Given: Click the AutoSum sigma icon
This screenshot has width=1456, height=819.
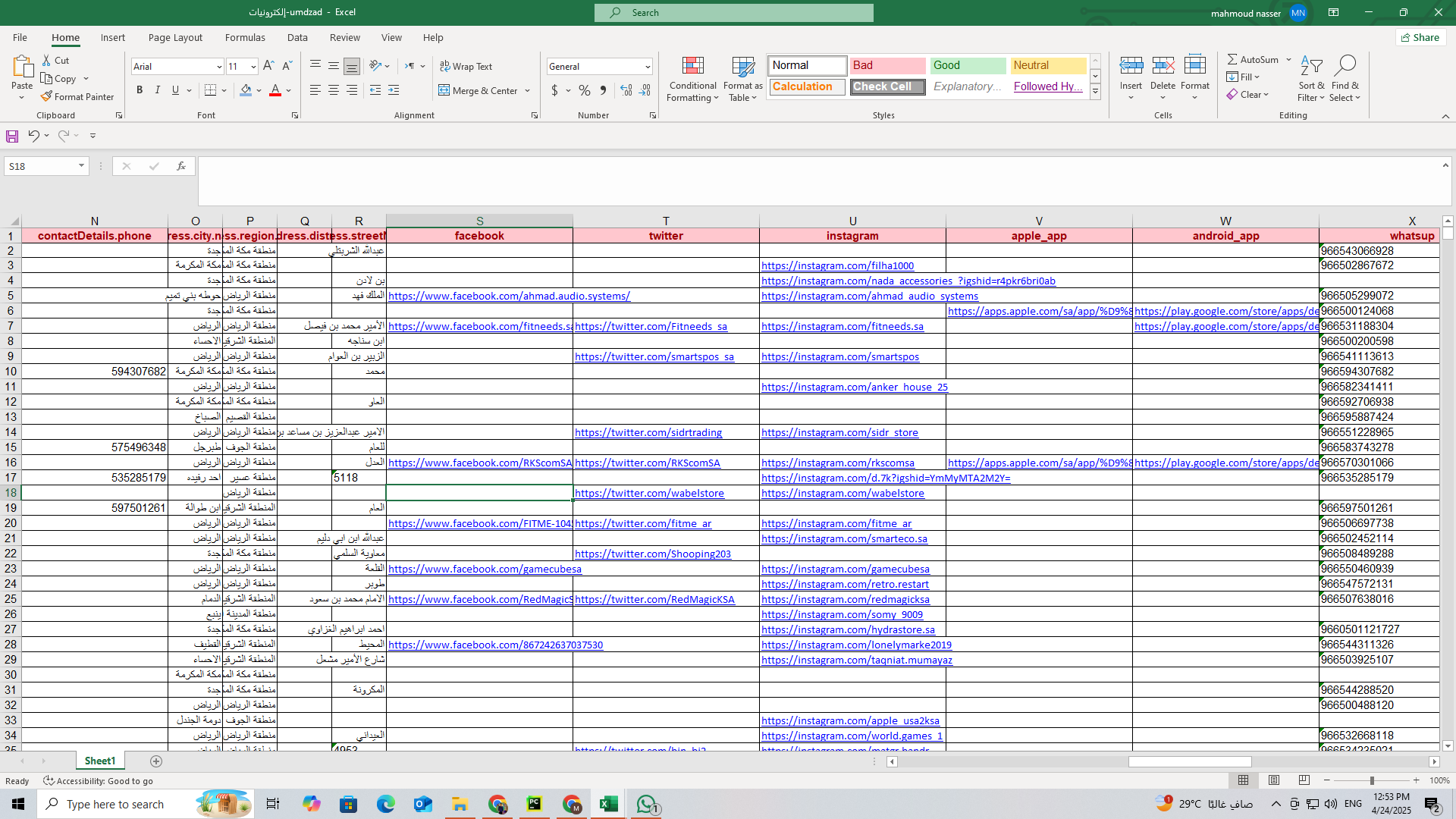Looking at the screenshot, I should (1232, 59).
